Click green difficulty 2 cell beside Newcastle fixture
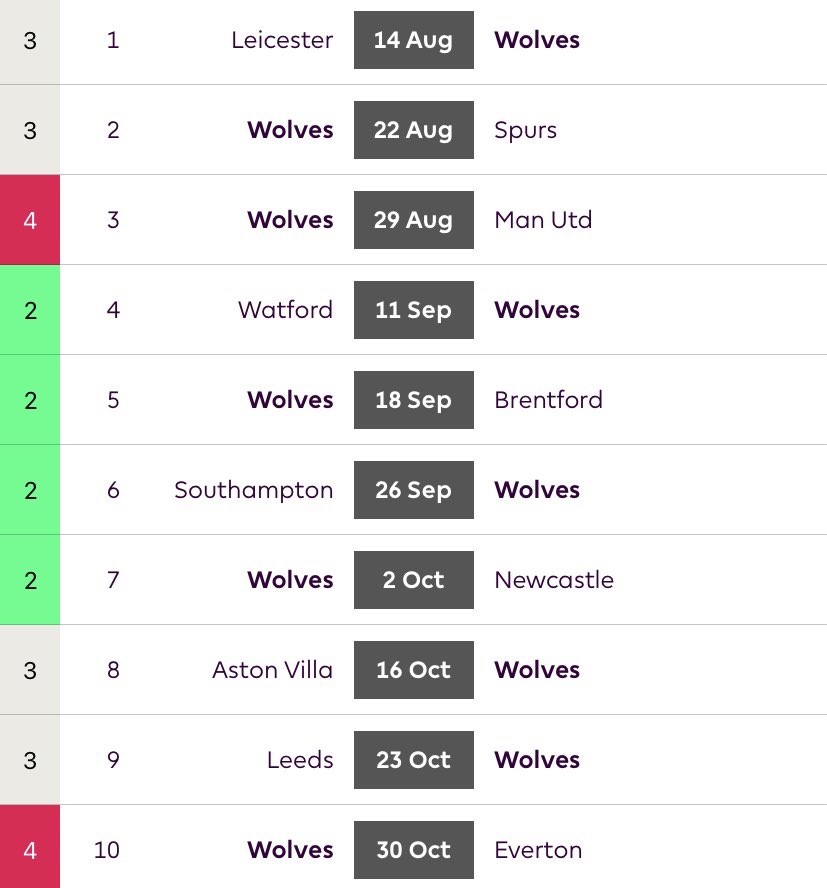 click(x=30, y=580)
